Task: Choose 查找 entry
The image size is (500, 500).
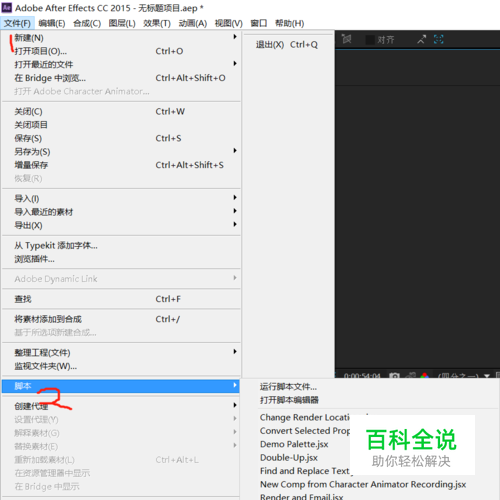Action: 121,299
